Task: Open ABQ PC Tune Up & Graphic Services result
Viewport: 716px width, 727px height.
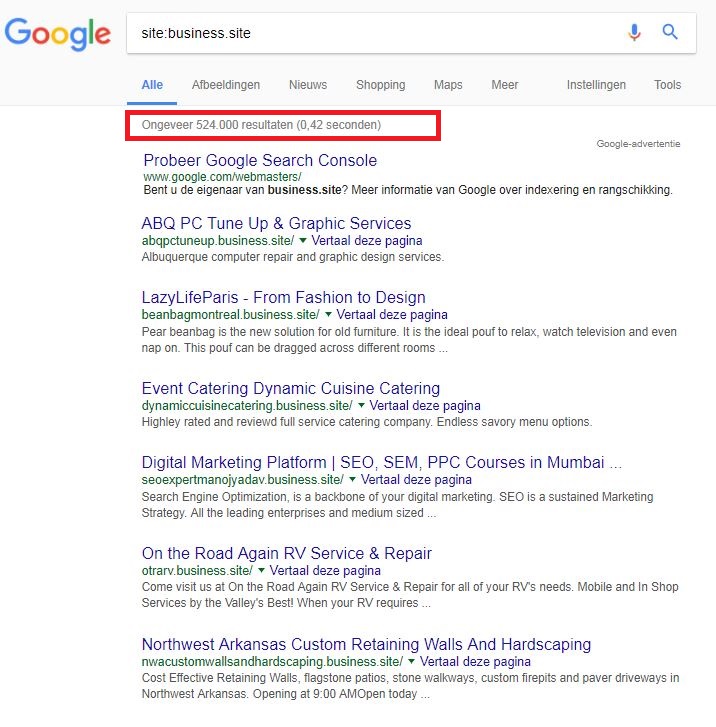Action: coord(276,223)
